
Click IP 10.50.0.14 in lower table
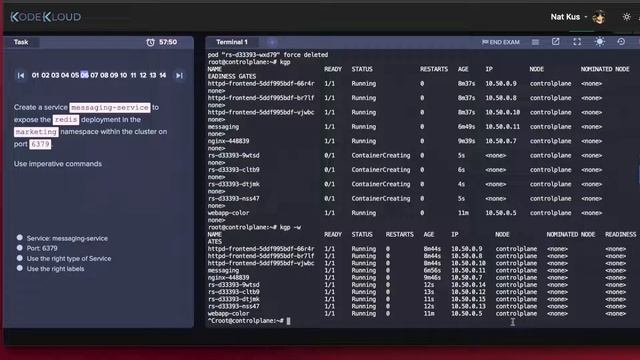(x=468, y=285)
